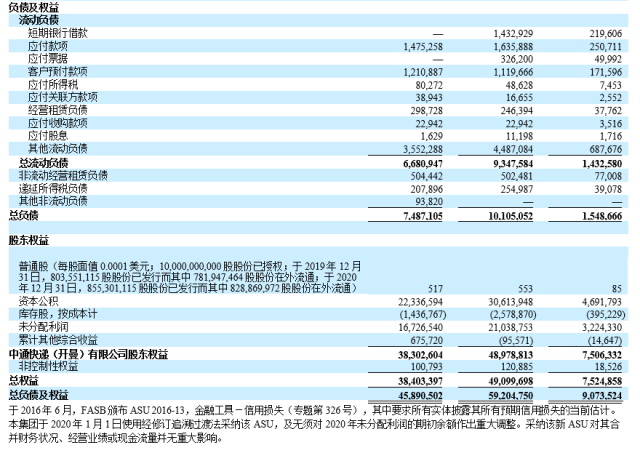The width and height of the screenshot is (640, 453).
Task: Click the value 1,475,258 in 应付款项 row
Action: tap(423, 47)
